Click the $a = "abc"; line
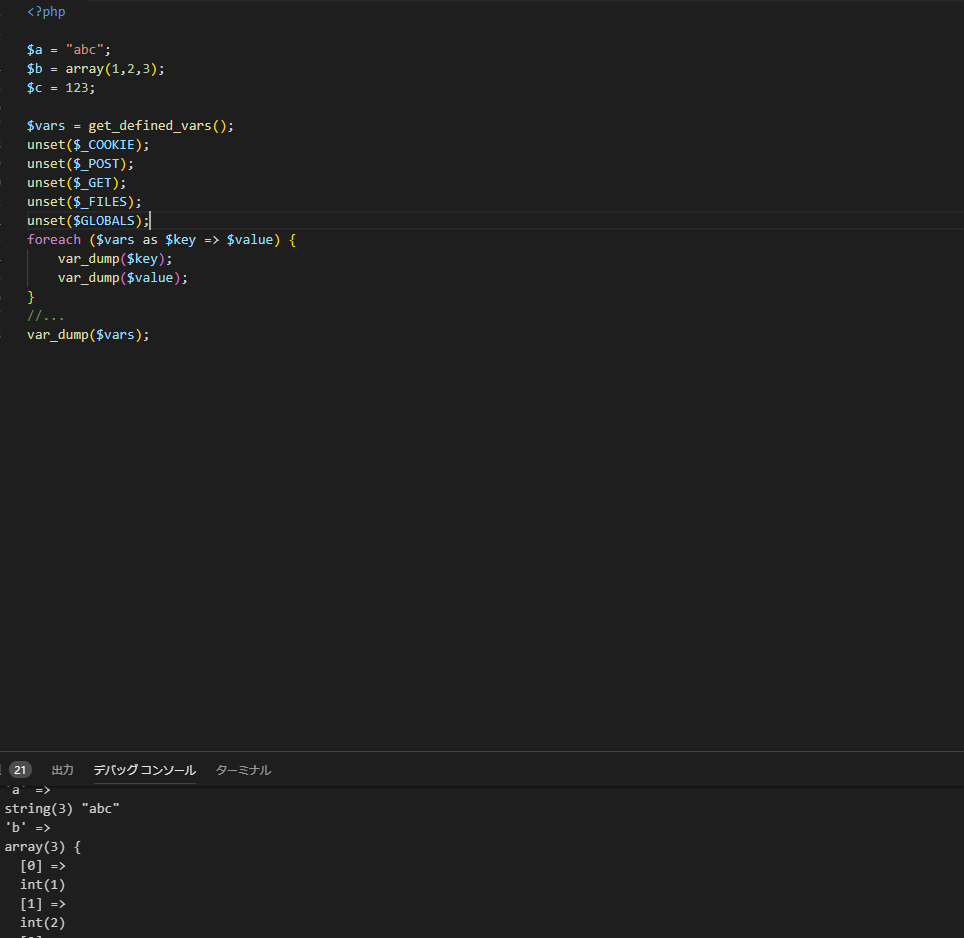Image resolution: width=964 pixels, height=938 pixels. click(x=69, y=50)
